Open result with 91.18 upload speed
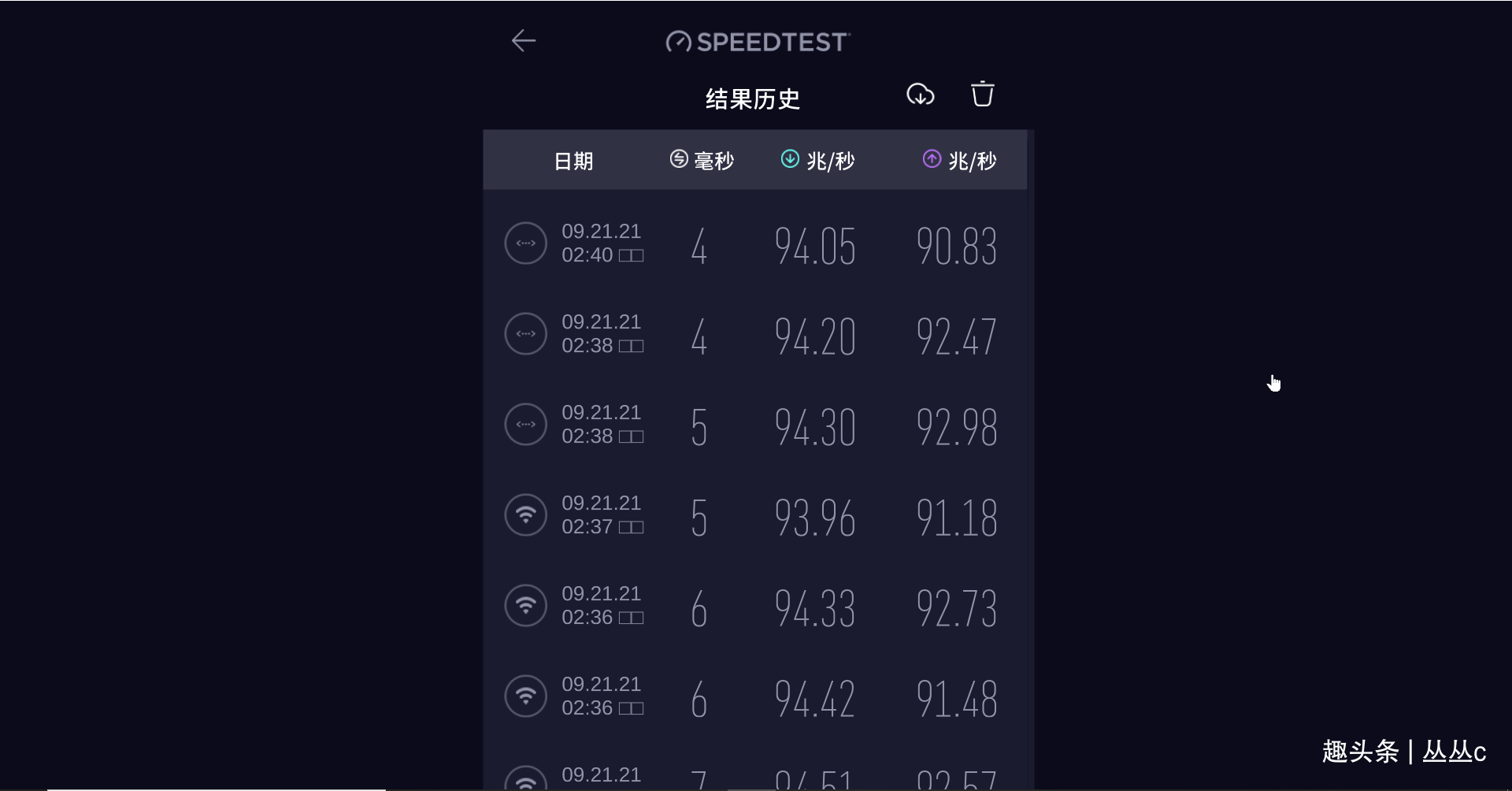This screenshot has height=791, width=1512. [x=755, y=515]
